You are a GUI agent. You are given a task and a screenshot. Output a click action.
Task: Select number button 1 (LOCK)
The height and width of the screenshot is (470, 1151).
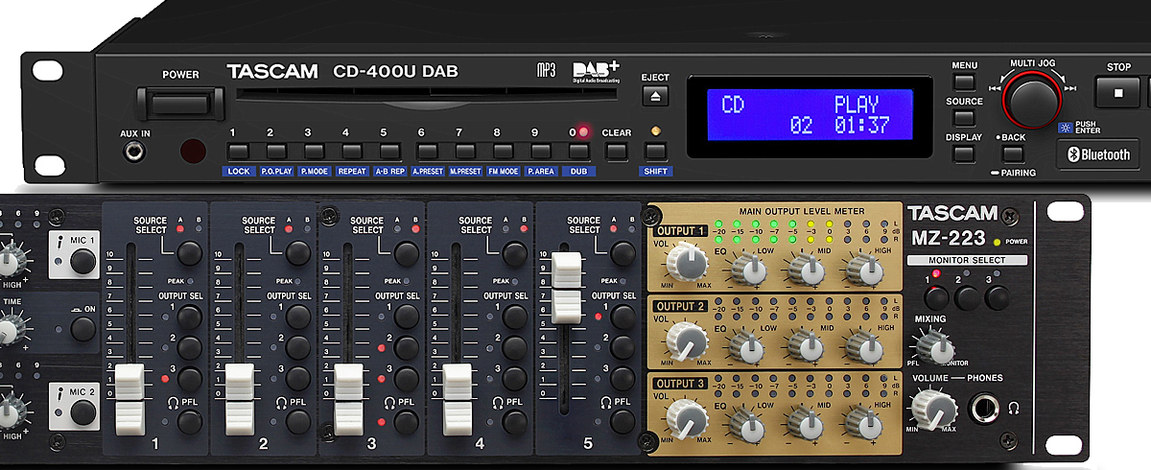(238, 152)
